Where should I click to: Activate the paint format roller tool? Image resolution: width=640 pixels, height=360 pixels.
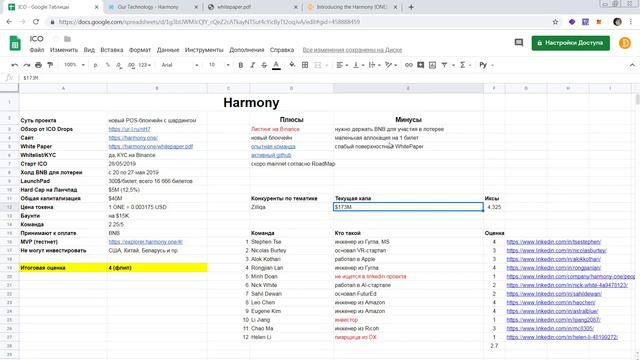click(50, 65)
